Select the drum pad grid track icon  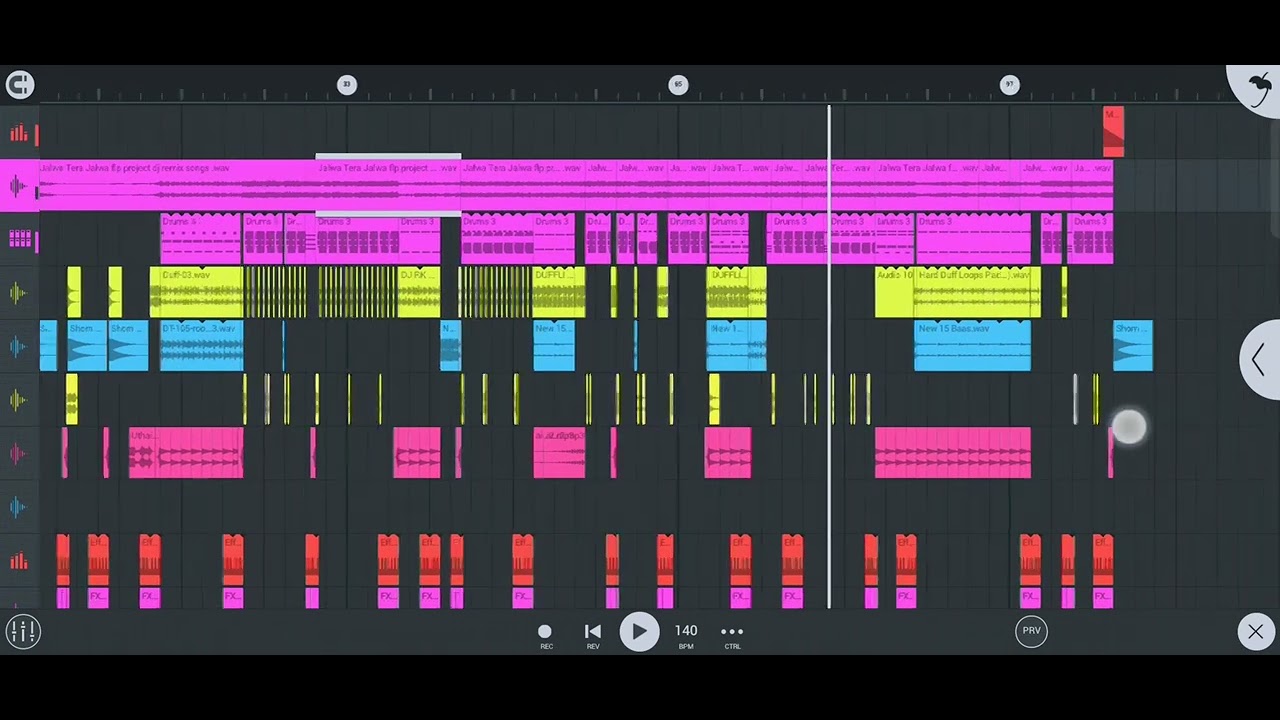[18, 239]
